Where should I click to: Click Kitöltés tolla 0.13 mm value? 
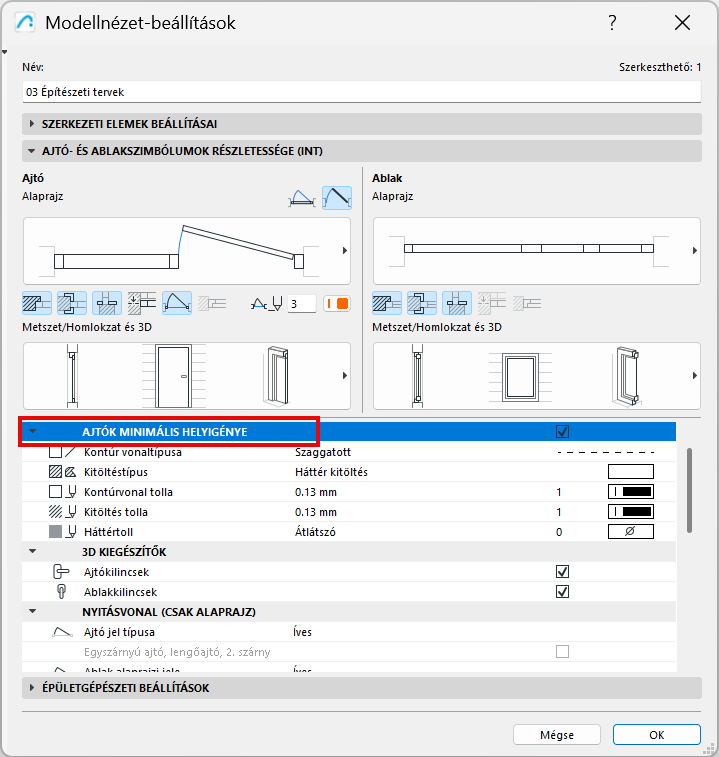(316, 512)
